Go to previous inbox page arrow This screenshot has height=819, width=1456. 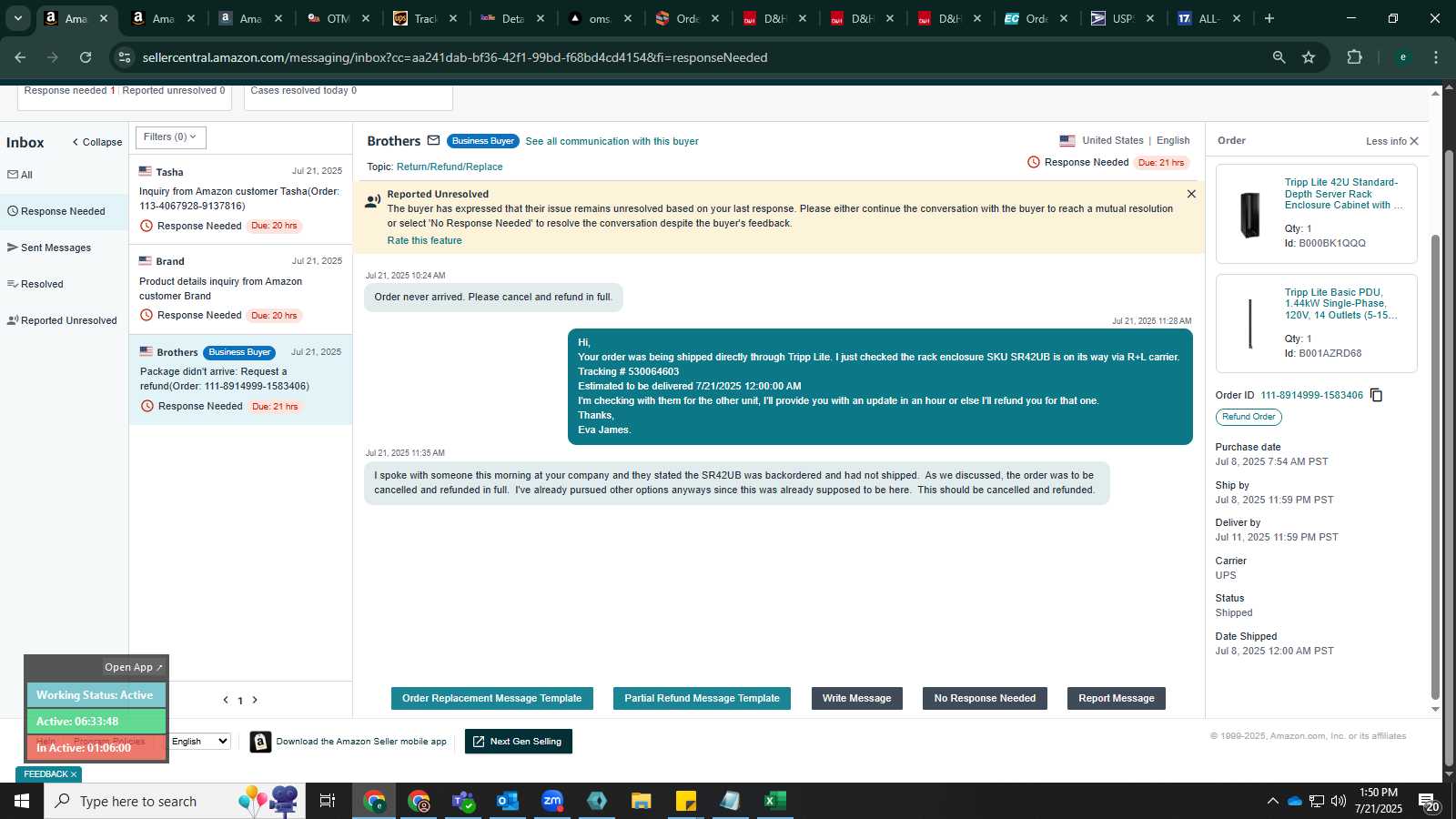[226, 700]
